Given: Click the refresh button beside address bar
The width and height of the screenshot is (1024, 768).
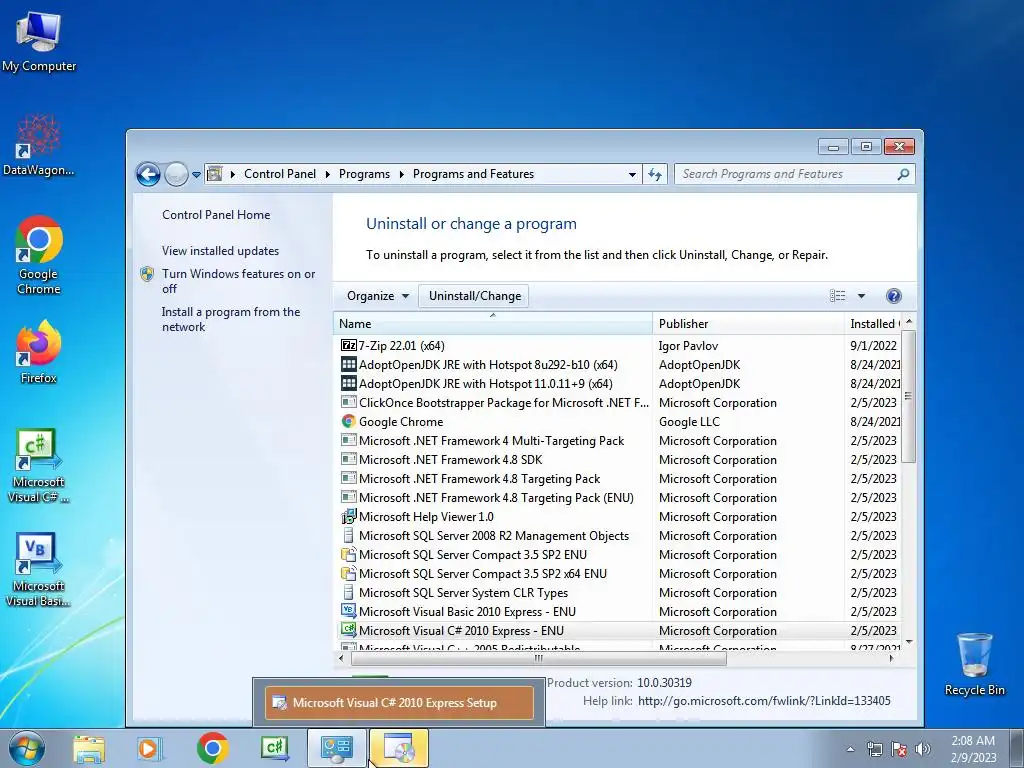Looking at the screenshot, I should click(655, 174).
